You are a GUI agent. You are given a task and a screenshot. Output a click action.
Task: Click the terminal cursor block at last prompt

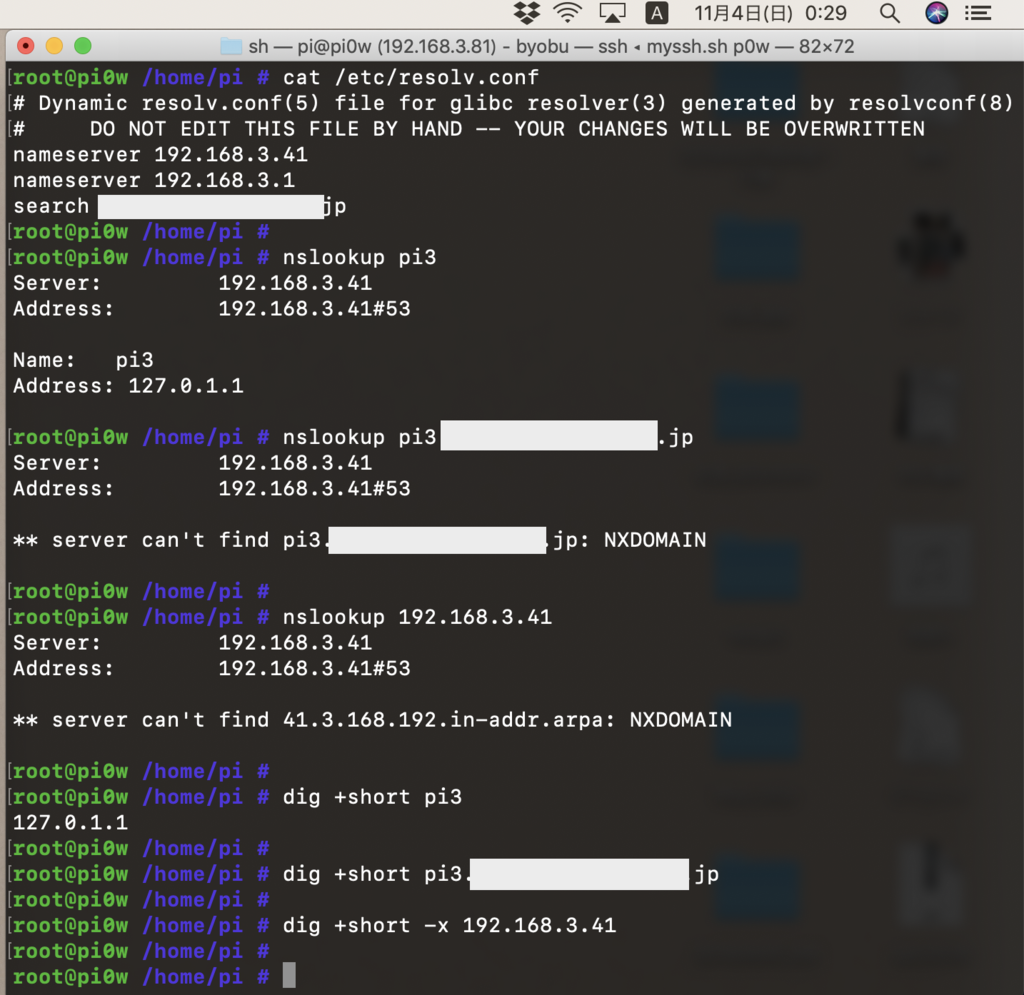click(289, 975)
